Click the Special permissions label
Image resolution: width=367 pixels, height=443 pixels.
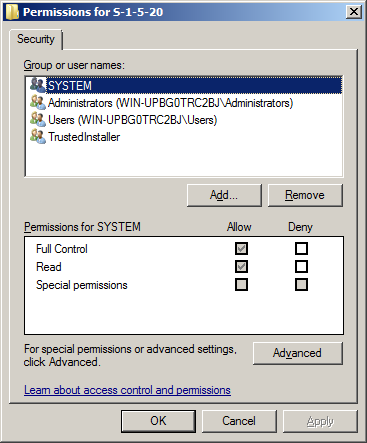82,285
